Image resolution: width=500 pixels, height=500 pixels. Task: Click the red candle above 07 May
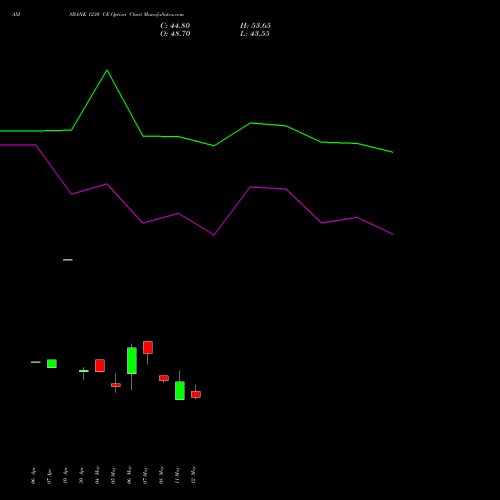click(x=148, y=347)
